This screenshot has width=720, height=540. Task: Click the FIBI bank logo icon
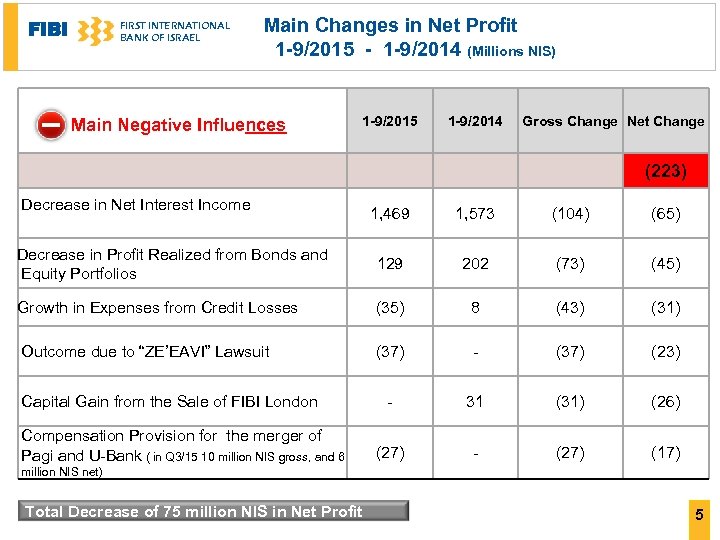[95, 31]
